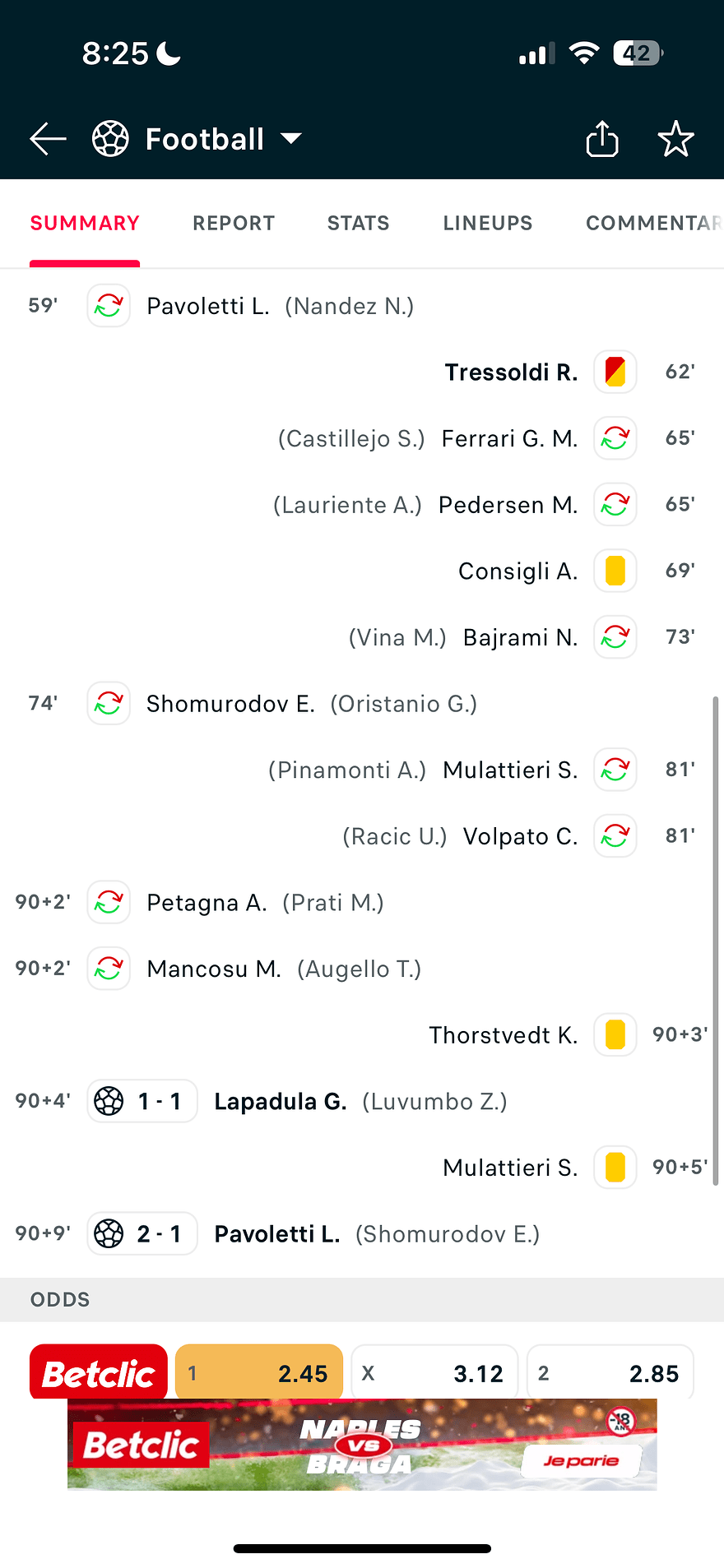Tap substitution icon next to Pavoletti L. at 59'
The width and height of the screenshot is (724, 1568).
(109, 306)
